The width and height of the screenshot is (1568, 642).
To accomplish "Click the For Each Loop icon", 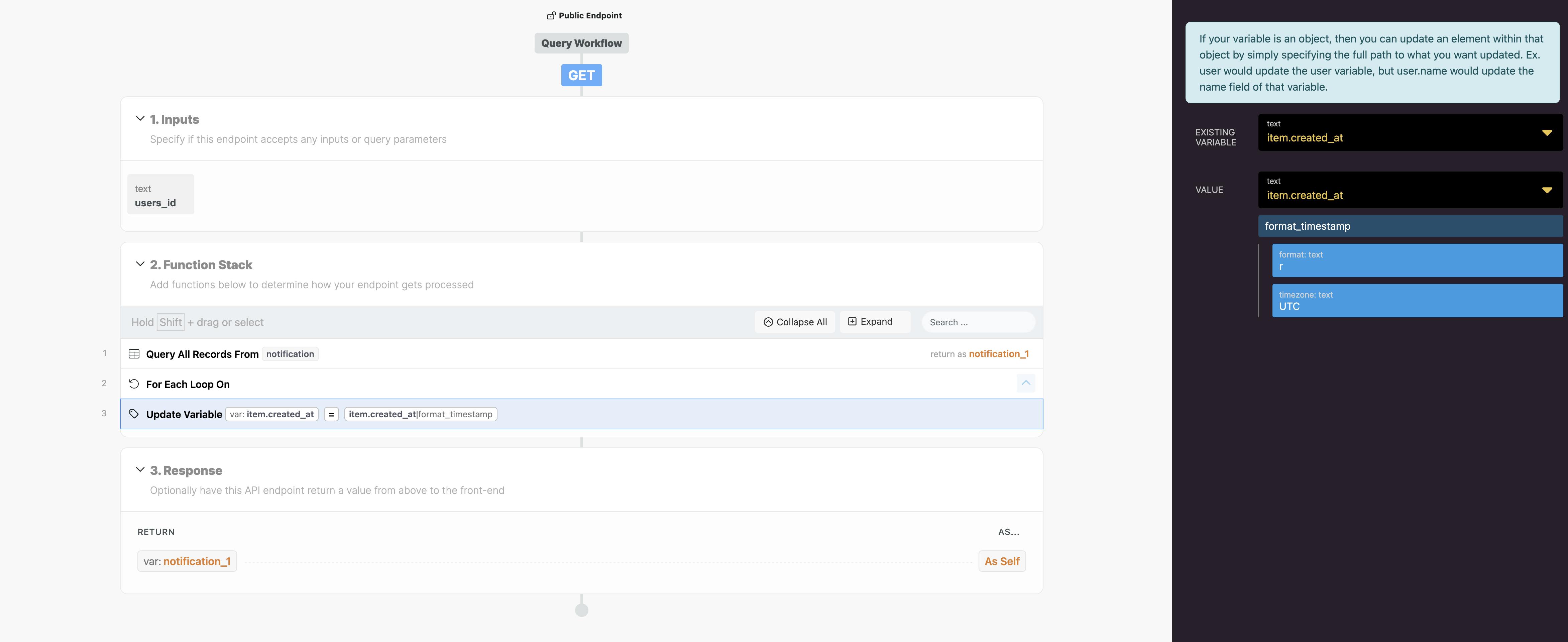I will click(x=134, y=384).
